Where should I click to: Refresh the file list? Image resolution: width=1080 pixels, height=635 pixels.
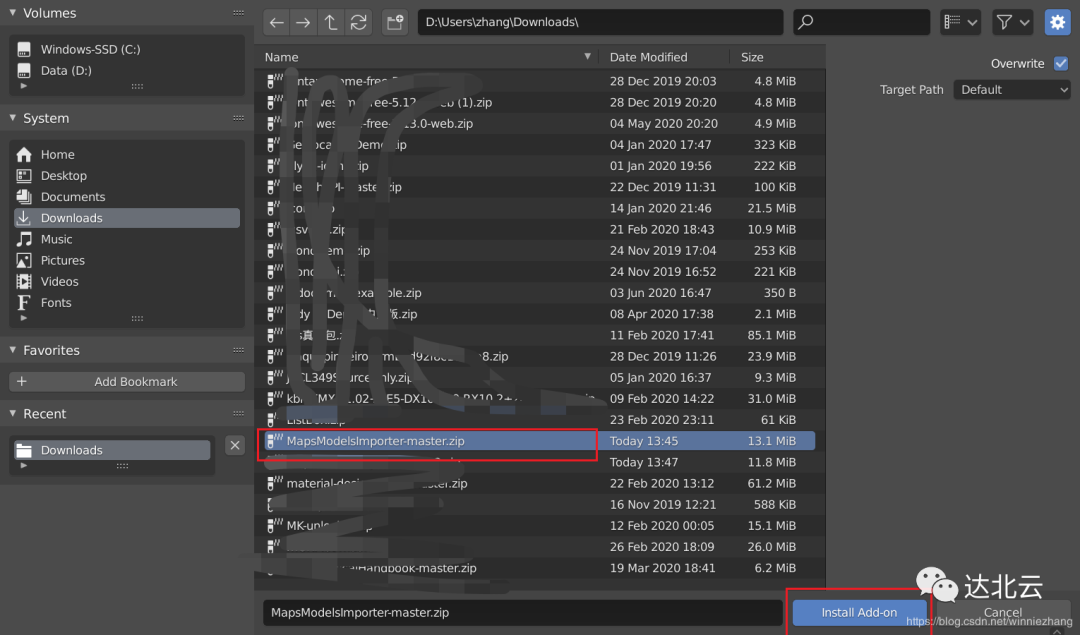[x=358, y=22]
